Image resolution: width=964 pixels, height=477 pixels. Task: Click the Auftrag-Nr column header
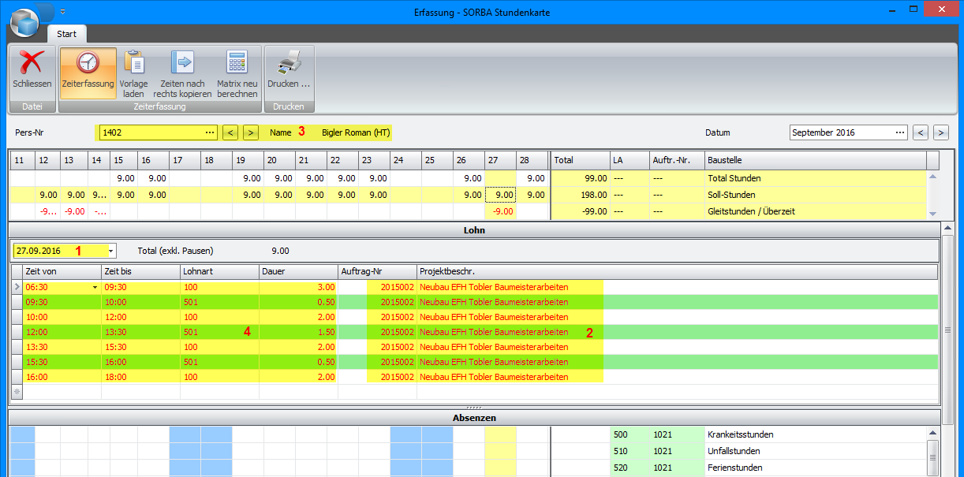click(x=377, y=271)
